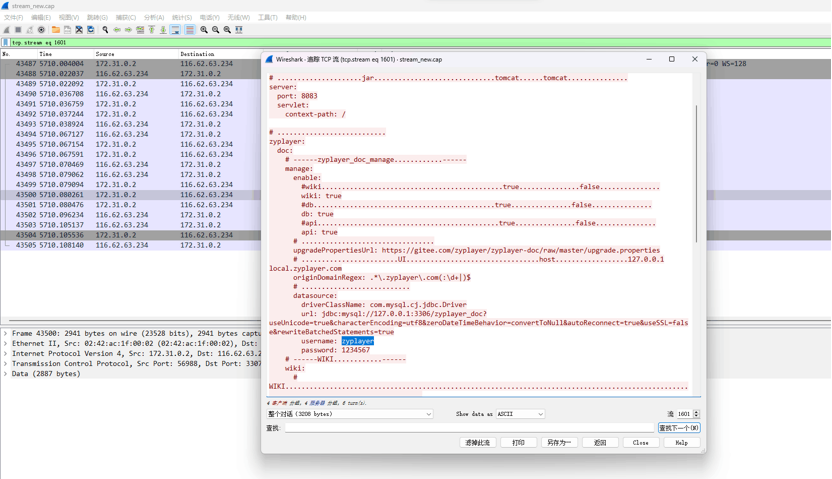Image resolution: width=832 pixels, height=479 pixels.
Task: Open the 编辑(E) menu
Action: 41,18
